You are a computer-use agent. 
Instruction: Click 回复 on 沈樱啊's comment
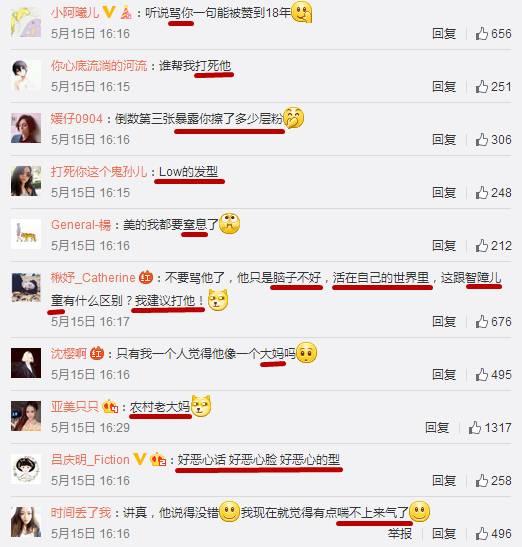(444, 374)
